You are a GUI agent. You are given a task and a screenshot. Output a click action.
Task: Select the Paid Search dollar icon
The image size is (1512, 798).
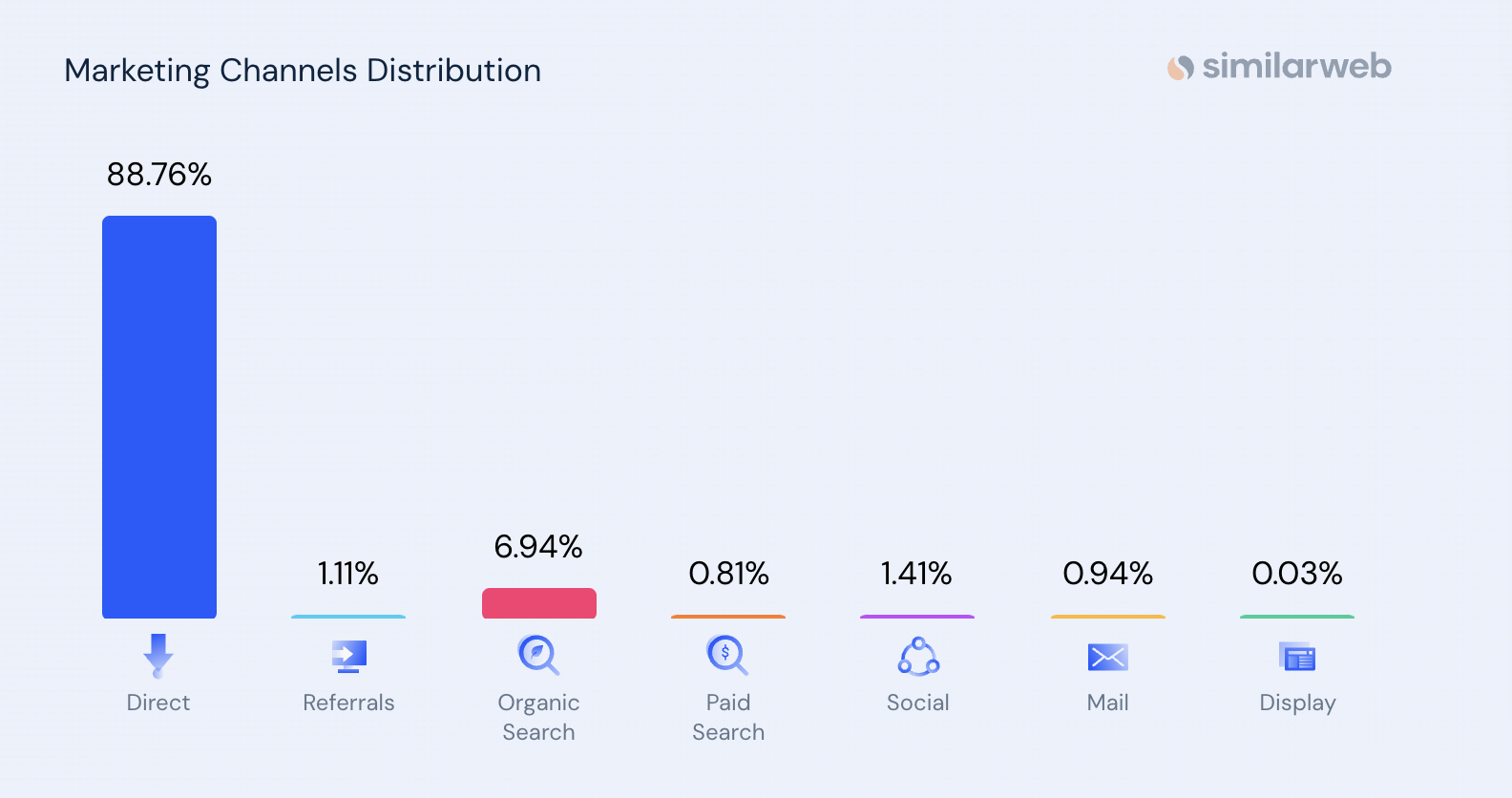click(x=727, y=656)
